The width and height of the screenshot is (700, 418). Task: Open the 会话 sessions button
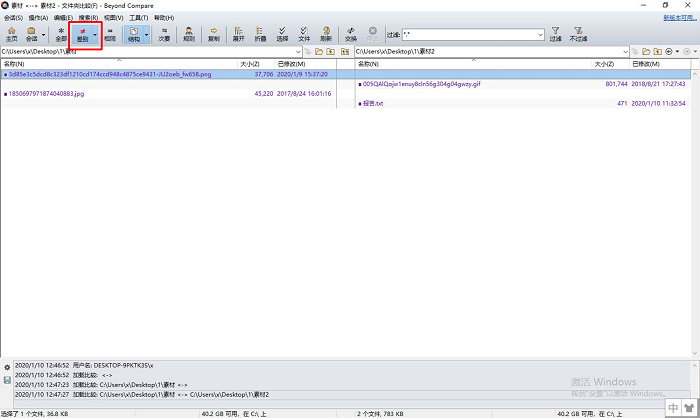pos(31,34)
